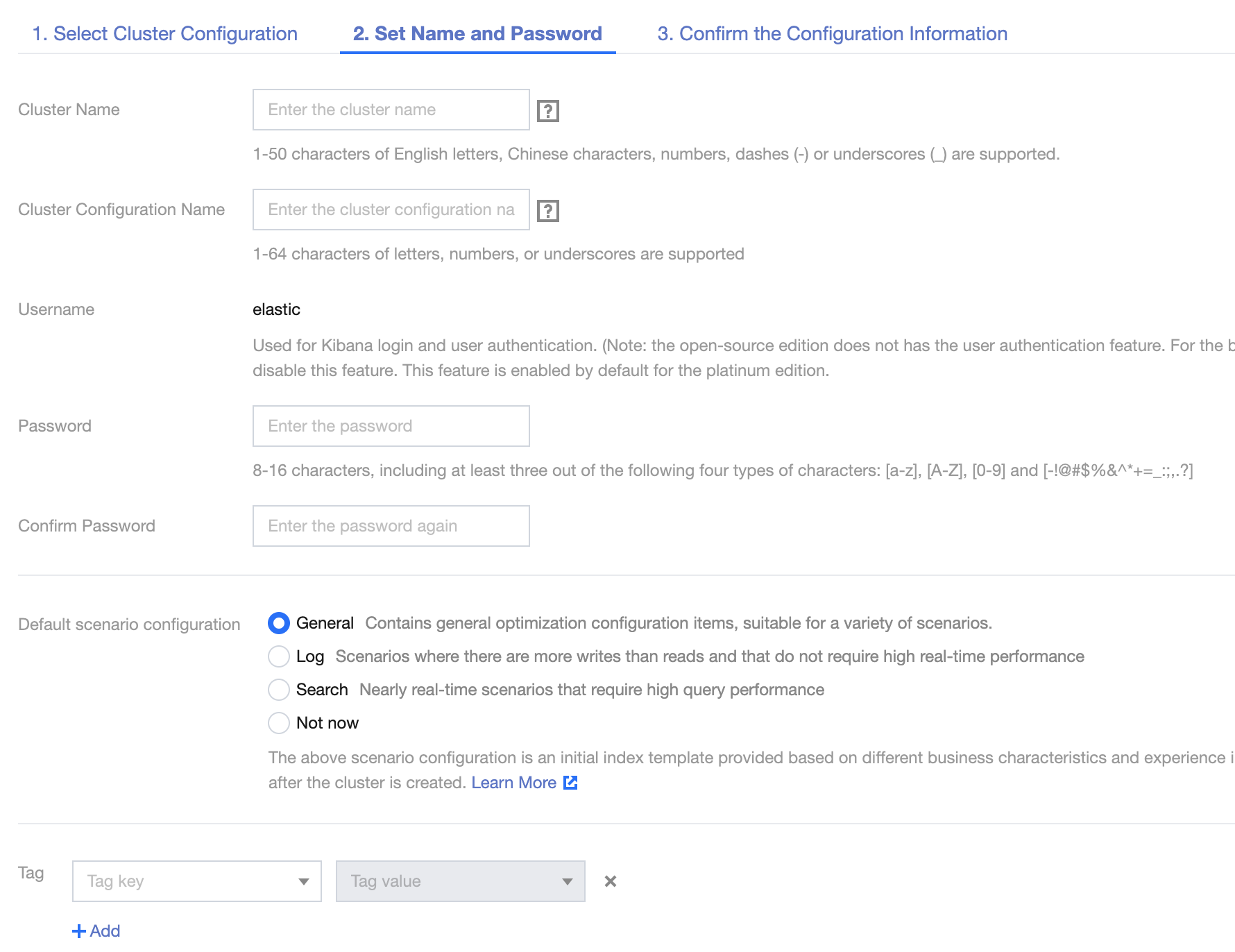Click help icon beside Cluster Configuration Name
This screenshot has width=1235, height=952.
[548, 210]
